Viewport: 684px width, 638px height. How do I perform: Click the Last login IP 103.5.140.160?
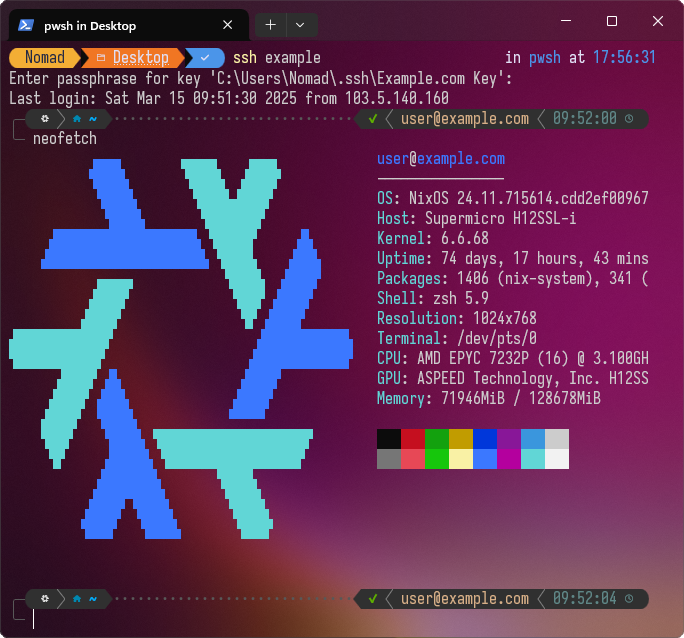pyautogui.click(x=397, y=98)
